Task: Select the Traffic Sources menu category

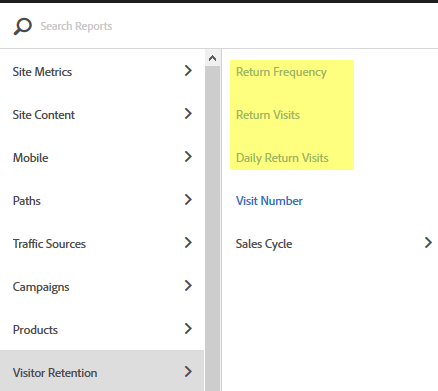Action: (x=102, y=244)
